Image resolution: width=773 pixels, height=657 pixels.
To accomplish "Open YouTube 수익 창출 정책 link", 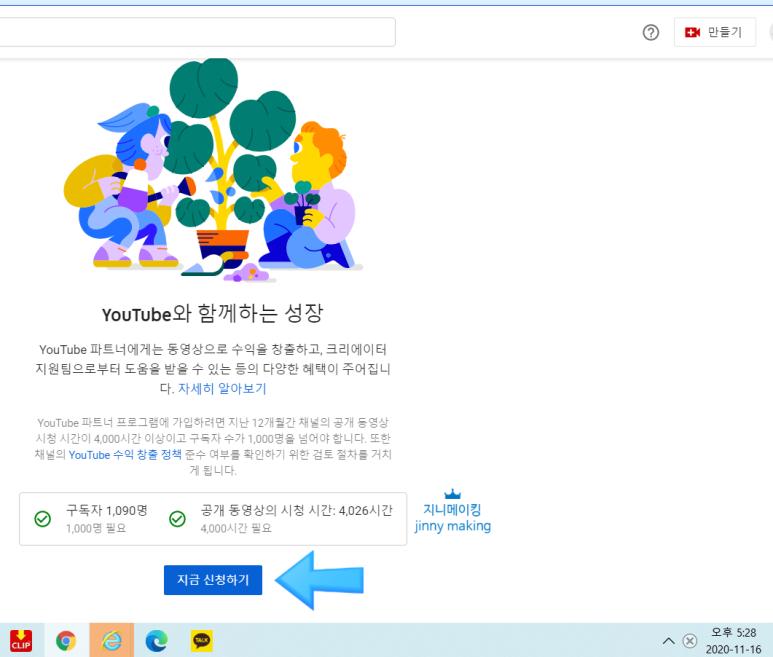I will [125, 454].
